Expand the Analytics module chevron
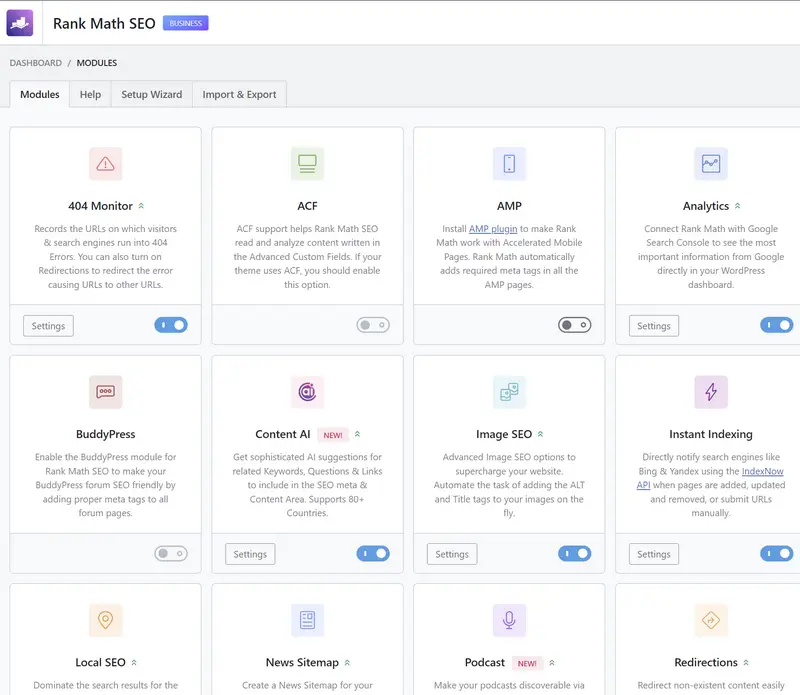 pos(737,205)
